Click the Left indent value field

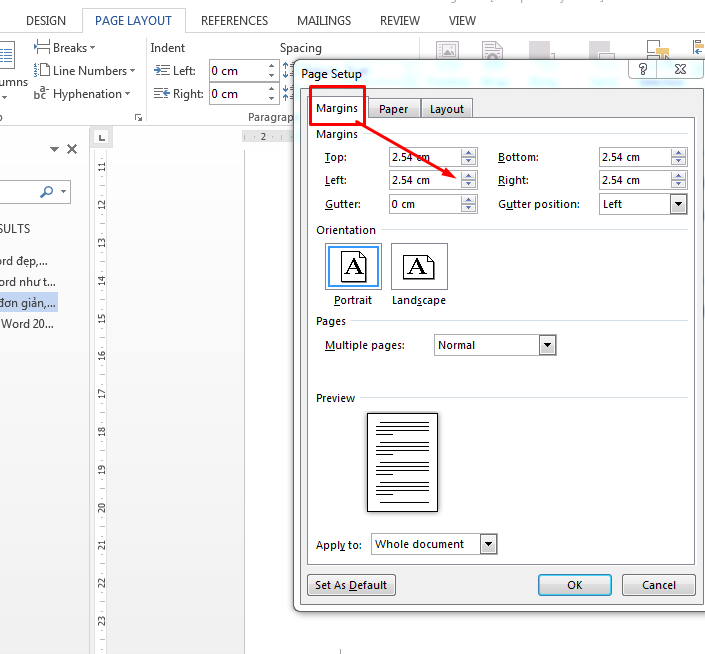click(236, 71)
